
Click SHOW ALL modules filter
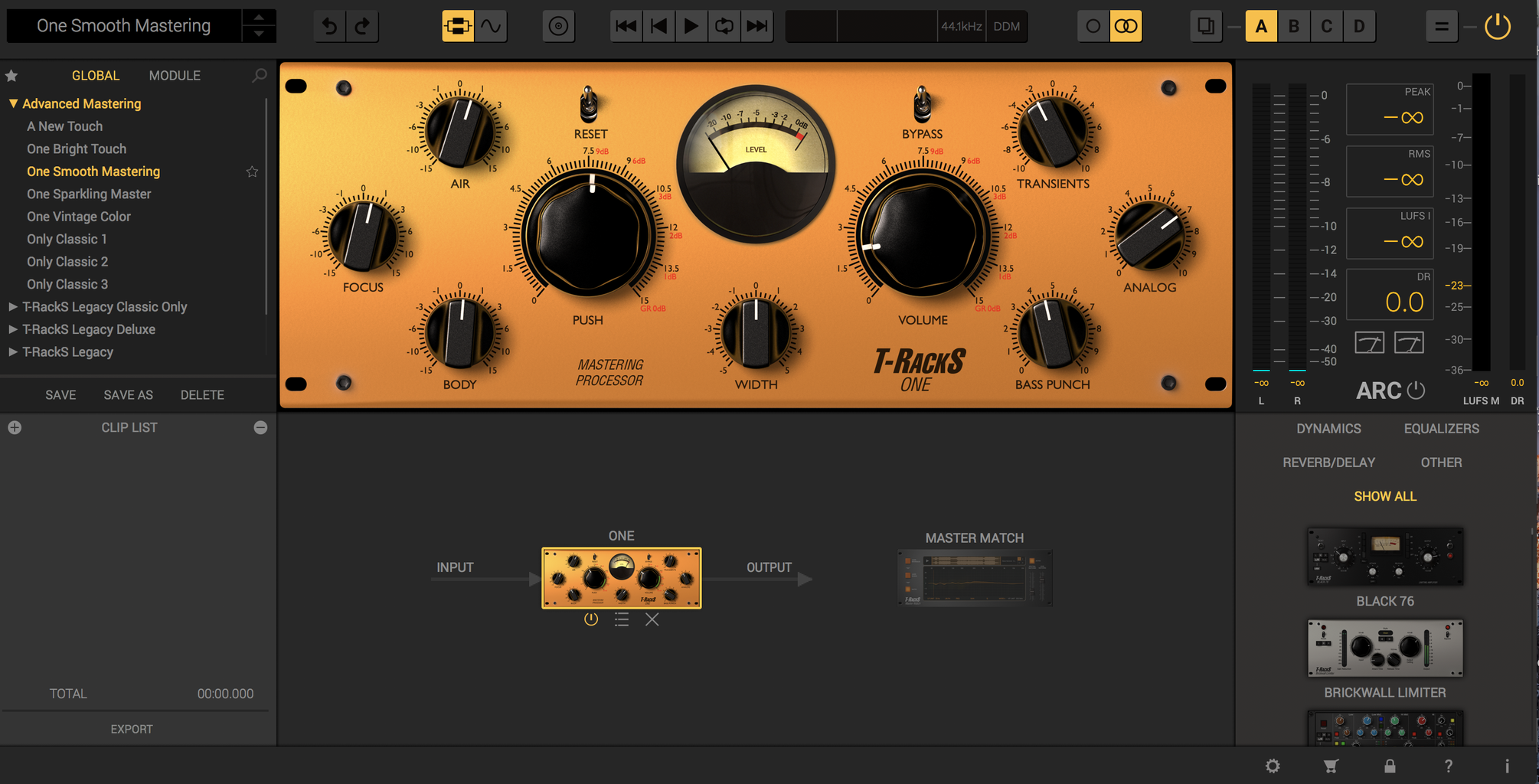[x=1385, y=496]
